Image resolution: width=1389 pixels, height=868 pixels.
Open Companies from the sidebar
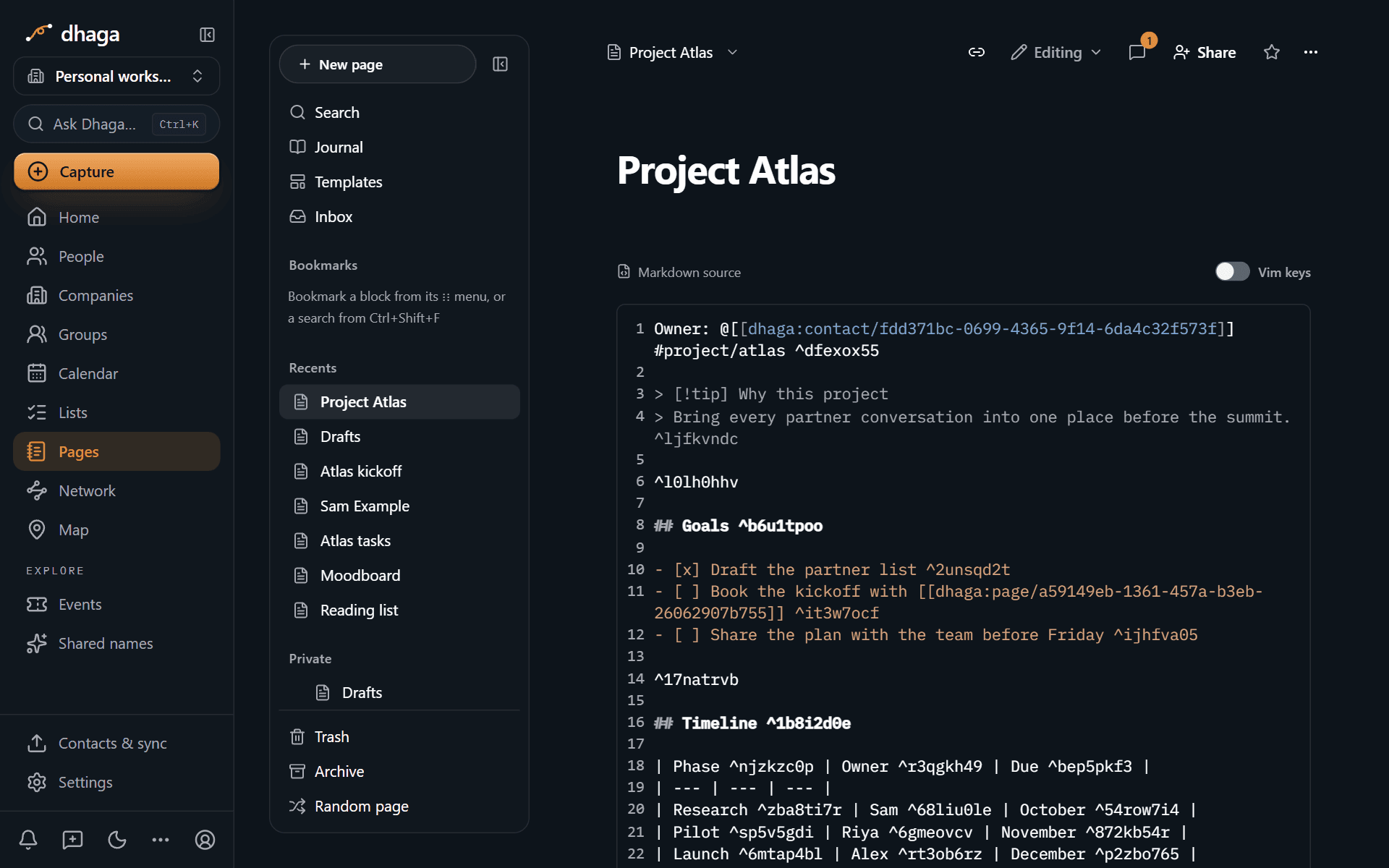click(116, 295)
